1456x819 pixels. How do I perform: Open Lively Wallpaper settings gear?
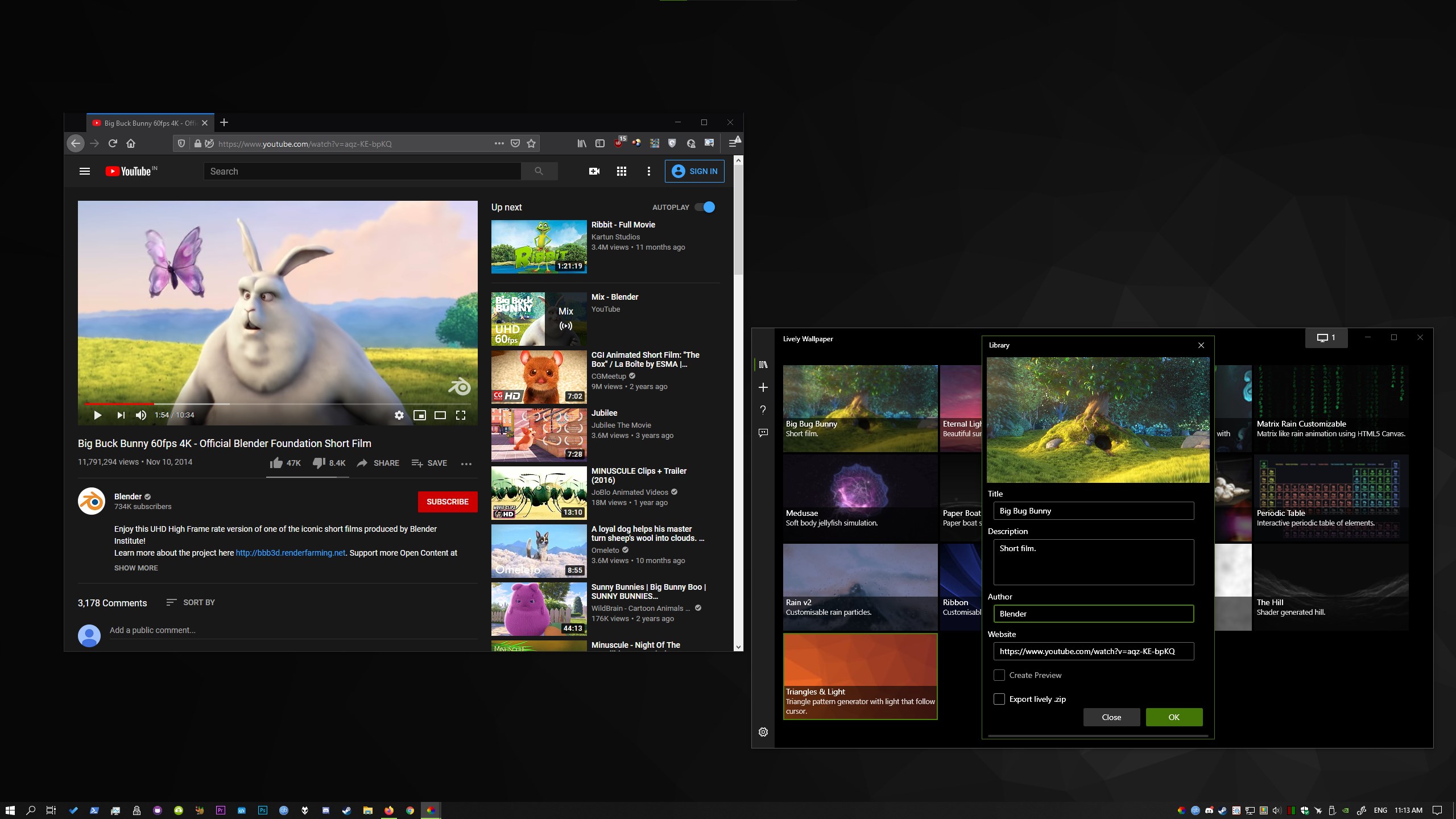click(763, 731)
